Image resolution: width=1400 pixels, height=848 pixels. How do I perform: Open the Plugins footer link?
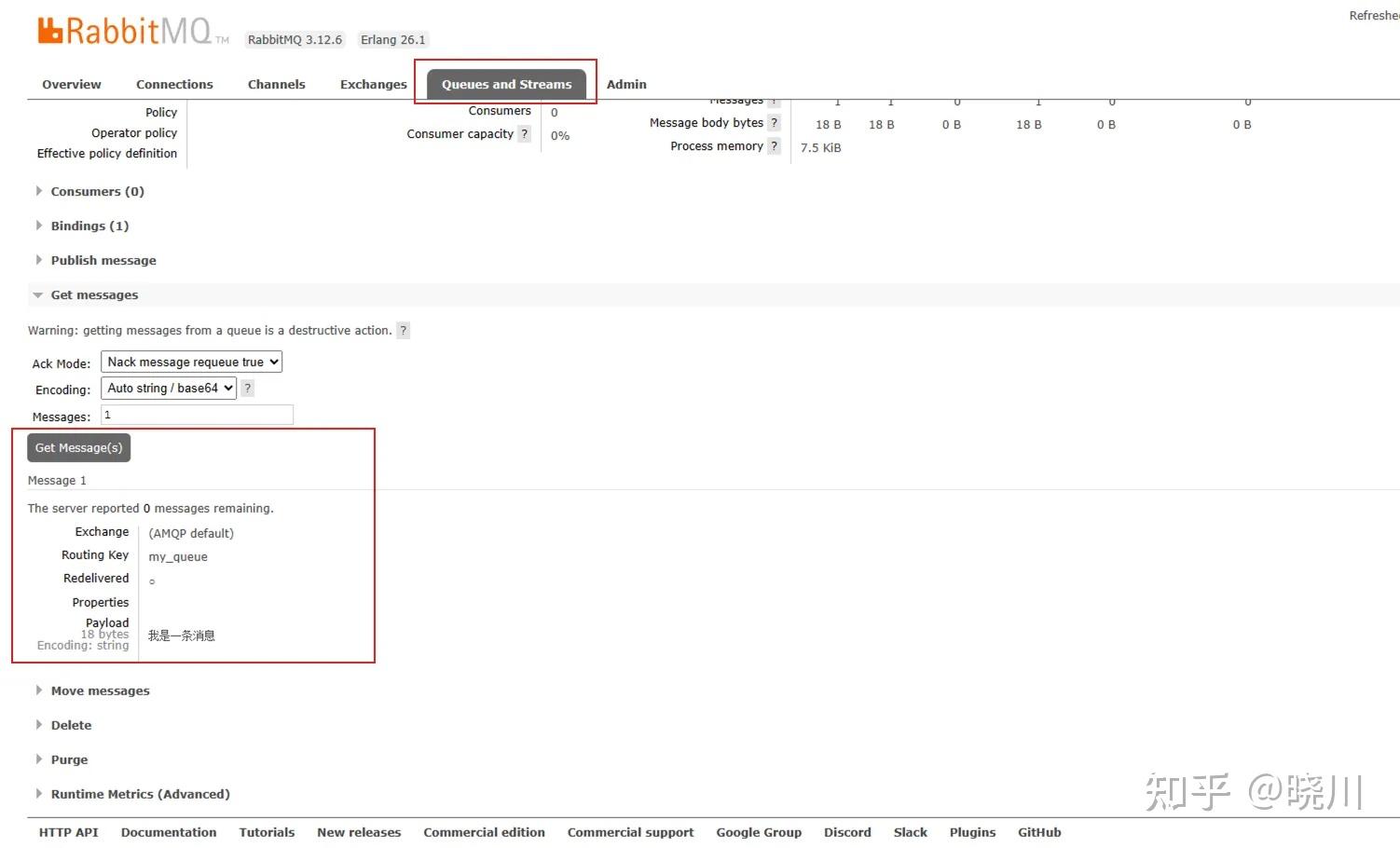[972, 833]
